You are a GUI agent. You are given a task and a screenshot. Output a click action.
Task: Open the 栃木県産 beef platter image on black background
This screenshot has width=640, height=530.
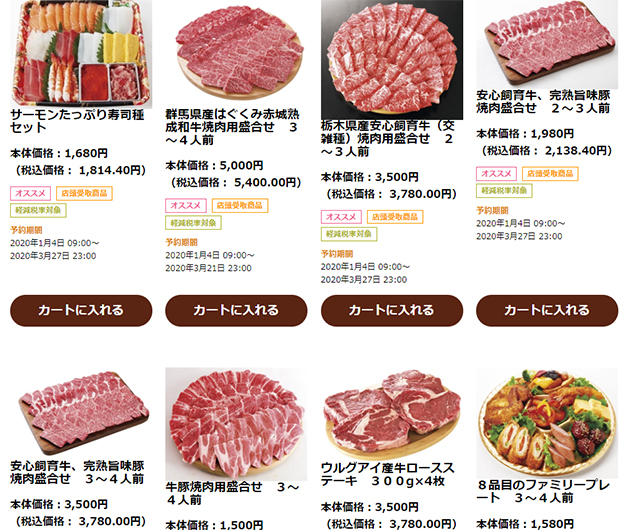(392, 60)
